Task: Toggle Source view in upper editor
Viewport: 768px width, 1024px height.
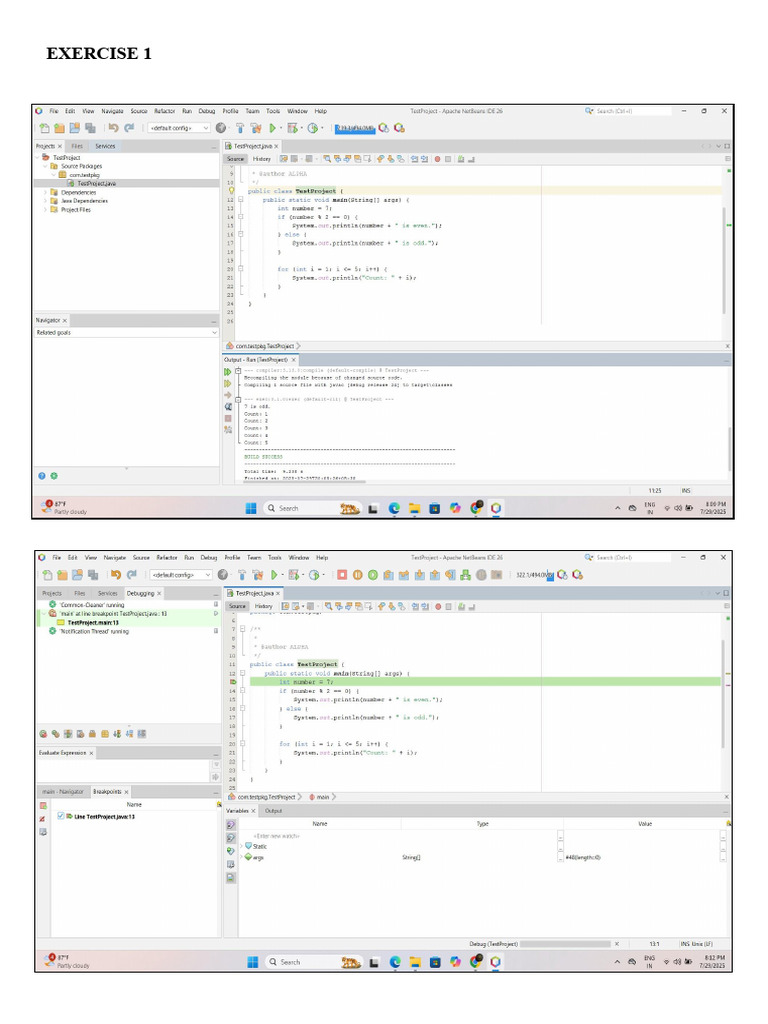Action: [x=235, y=159]
